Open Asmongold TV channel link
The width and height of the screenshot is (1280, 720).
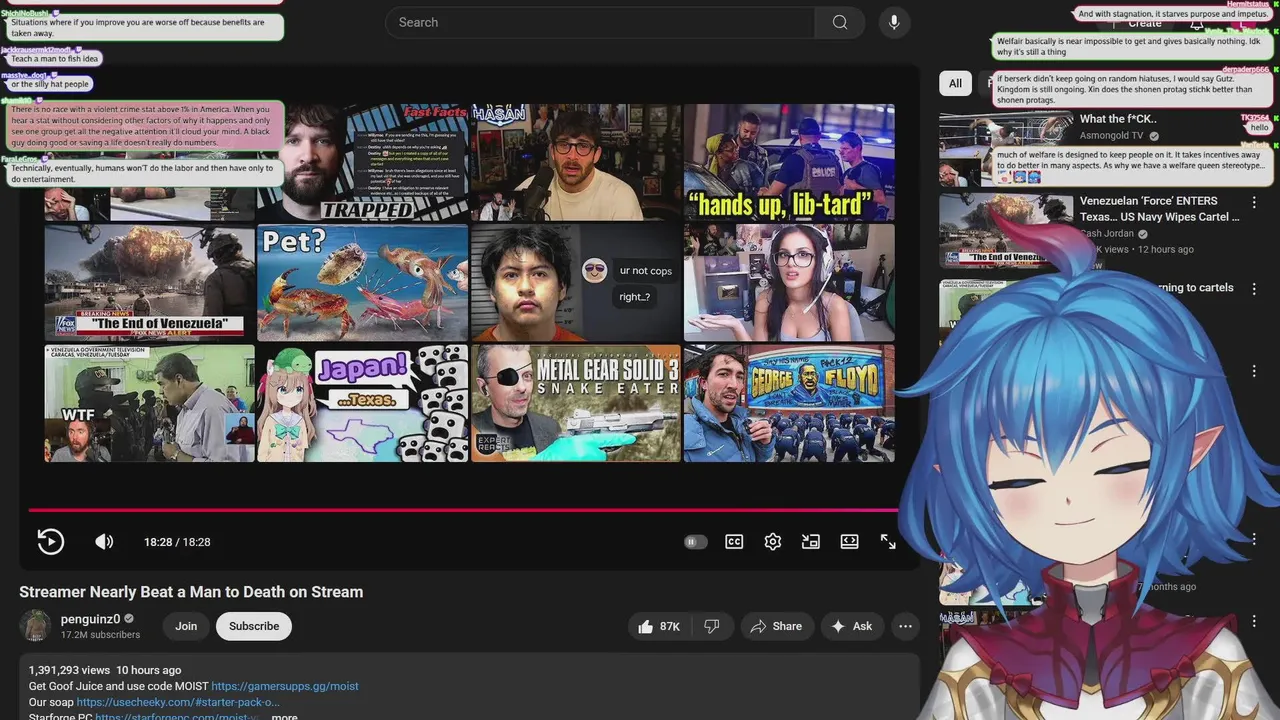[1111, 135]
